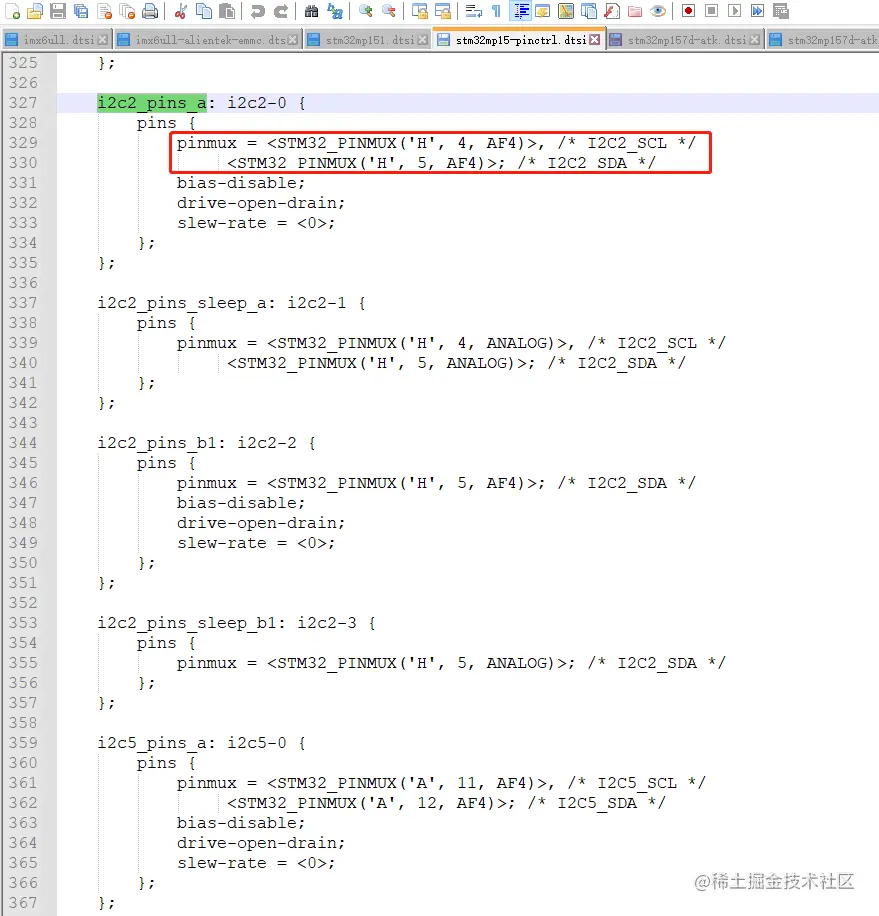
Task: Open the user-defined language dialog icon
Action: [x=543, y=11]
